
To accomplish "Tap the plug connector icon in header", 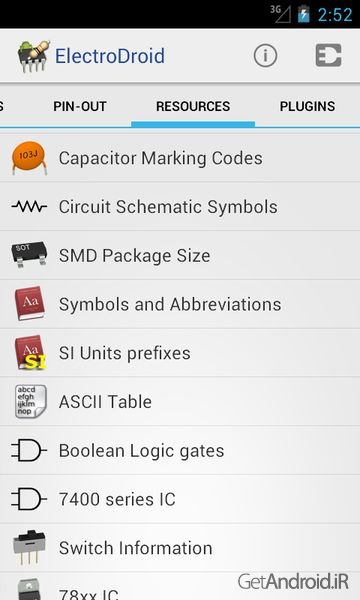I will pyautogui.click(x=328, y=55).
